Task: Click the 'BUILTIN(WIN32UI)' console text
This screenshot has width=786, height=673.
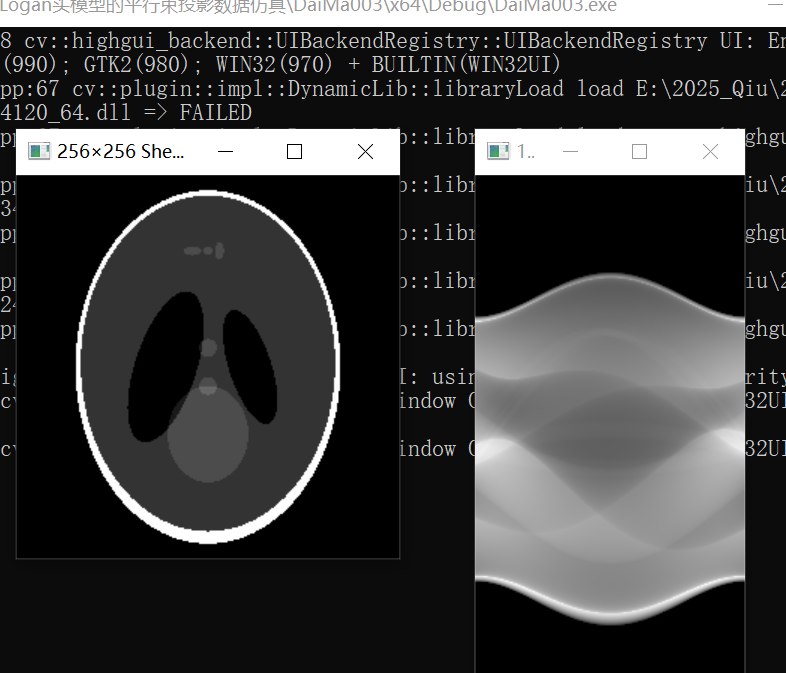Action: [465, 65]
